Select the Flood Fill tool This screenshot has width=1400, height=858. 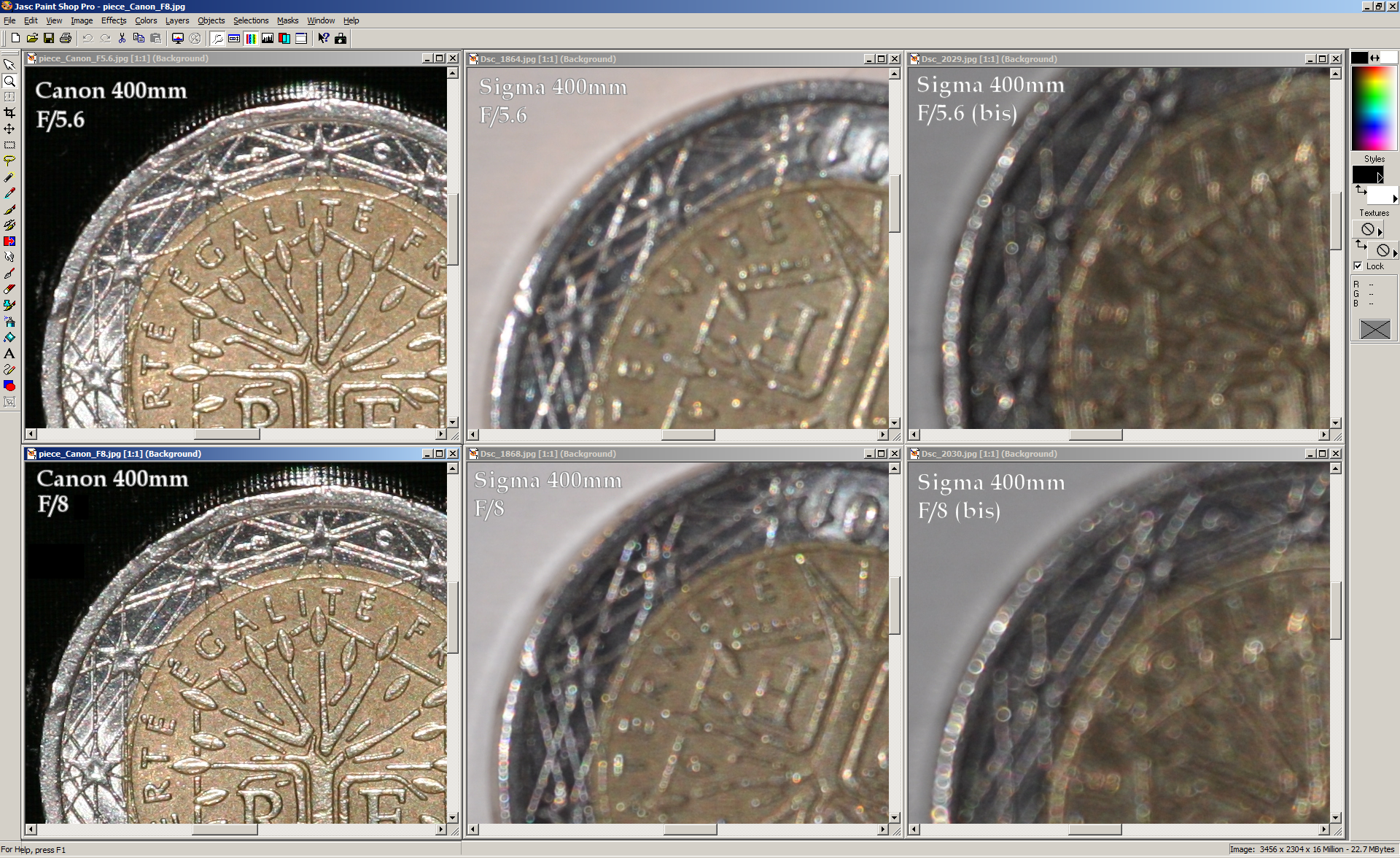9,338
